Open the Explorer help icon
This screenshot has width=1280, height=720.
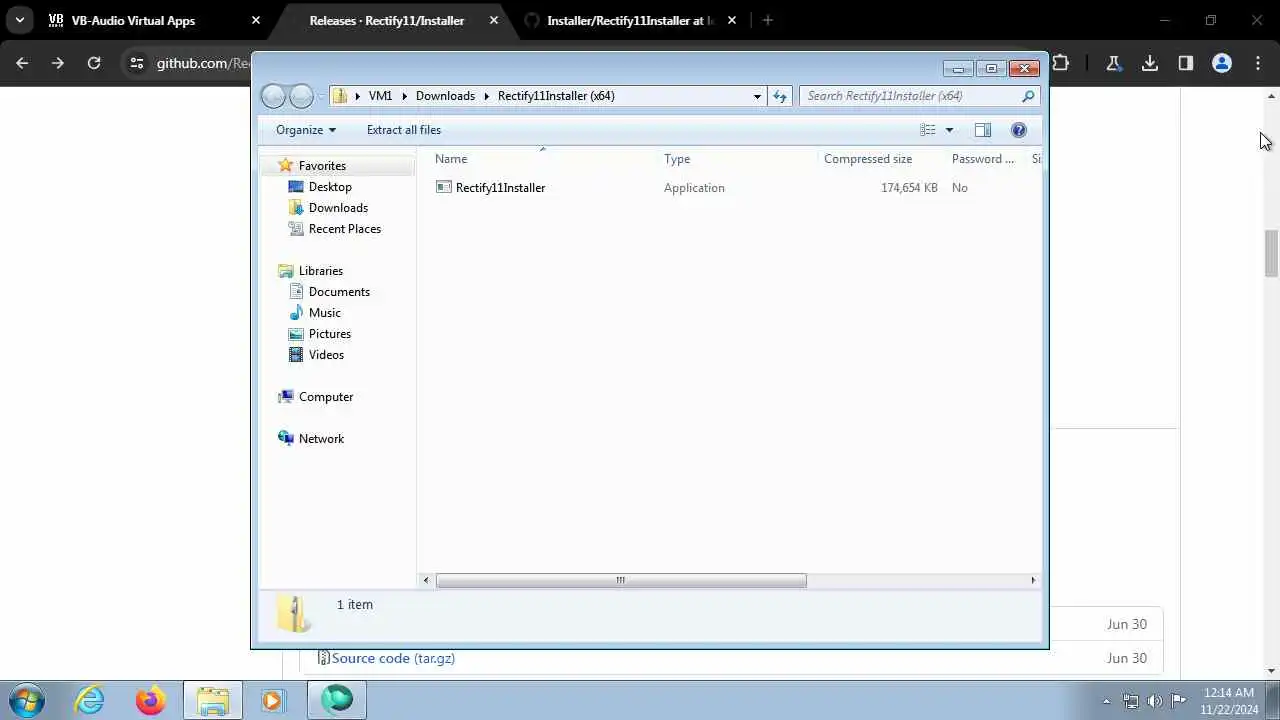(1019, 130)
